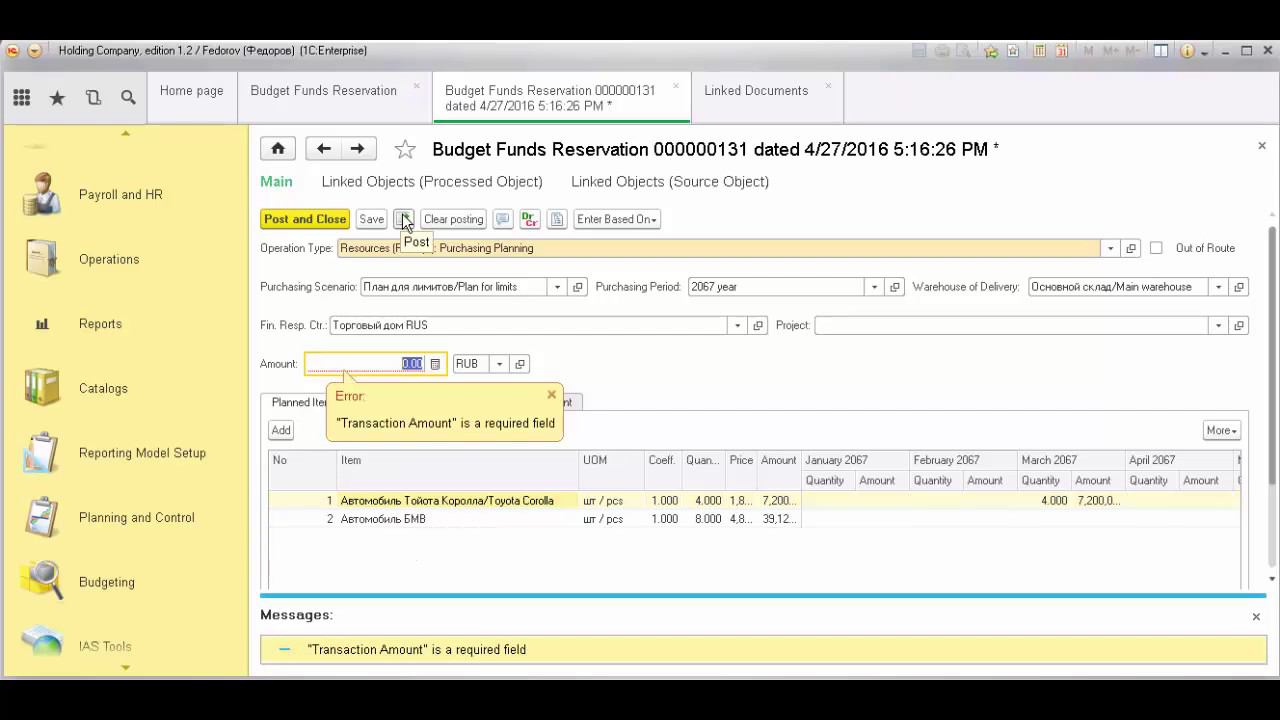Image resolution: width=1280 pixels, height=720 pixels.
Task: Click the DrCr posting entries icon
Action: [x=530, y=220]
